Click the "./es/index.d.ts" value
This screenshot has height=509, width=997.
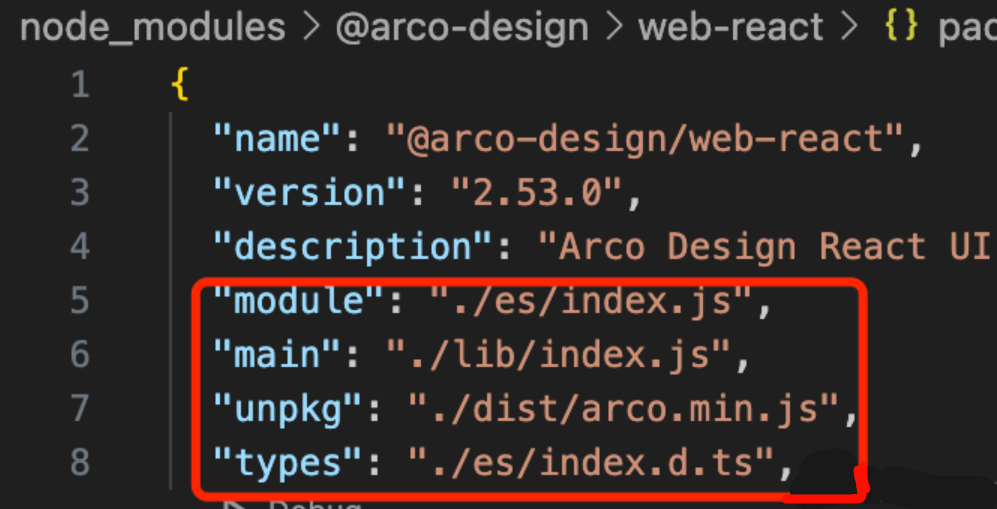click(592, 463)
